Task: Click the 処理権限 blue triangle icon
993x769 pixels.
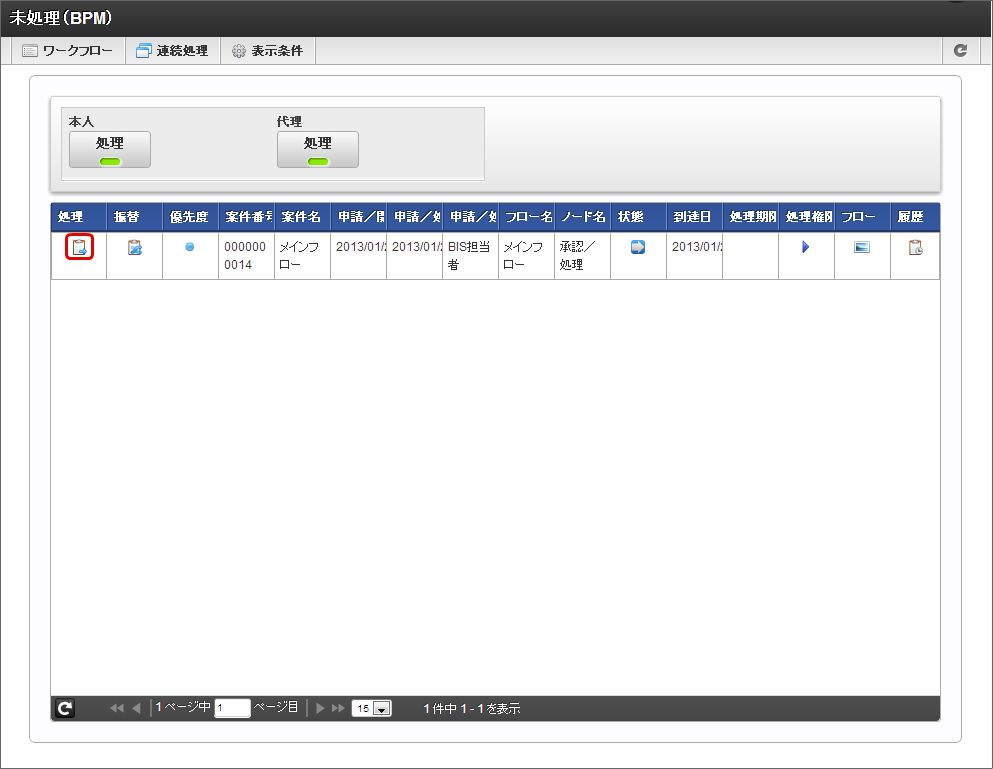Action: (805, 247)
